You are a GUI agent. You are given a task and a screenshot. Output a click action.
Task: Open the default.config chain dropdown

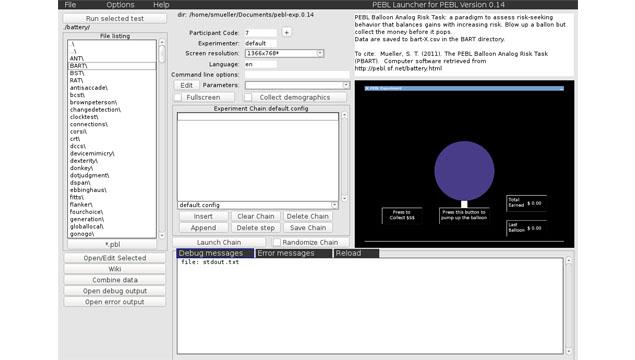[334, 205]
